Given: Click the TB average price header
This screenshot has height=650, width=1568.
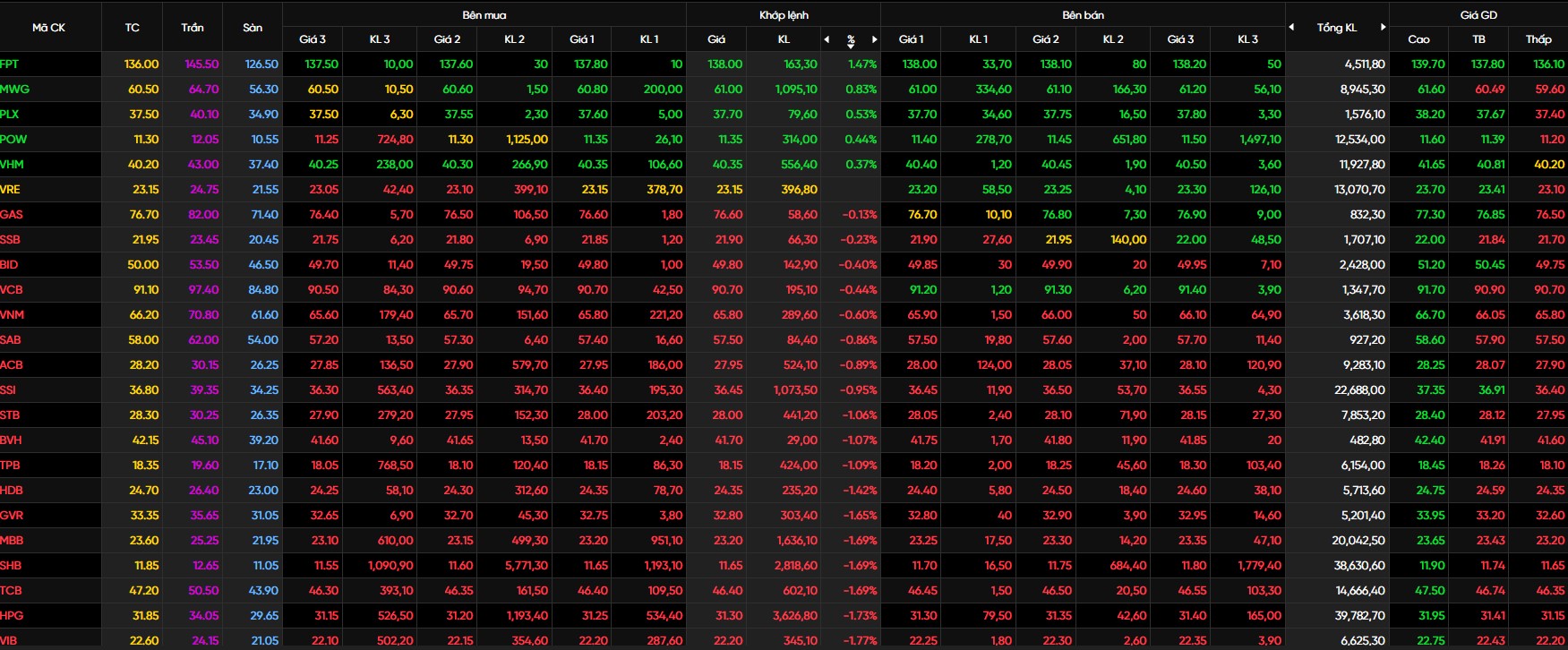Looking at the screenshot, I should (1478, 39).
